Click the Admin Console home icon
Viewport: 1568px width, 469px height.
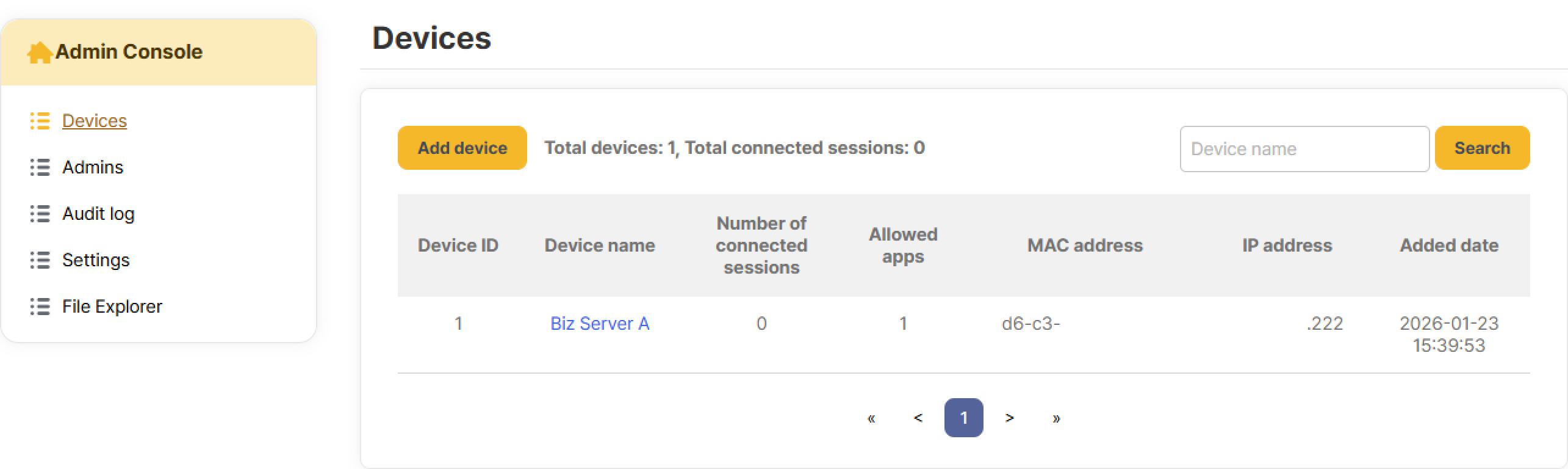(x=39, y=53)
